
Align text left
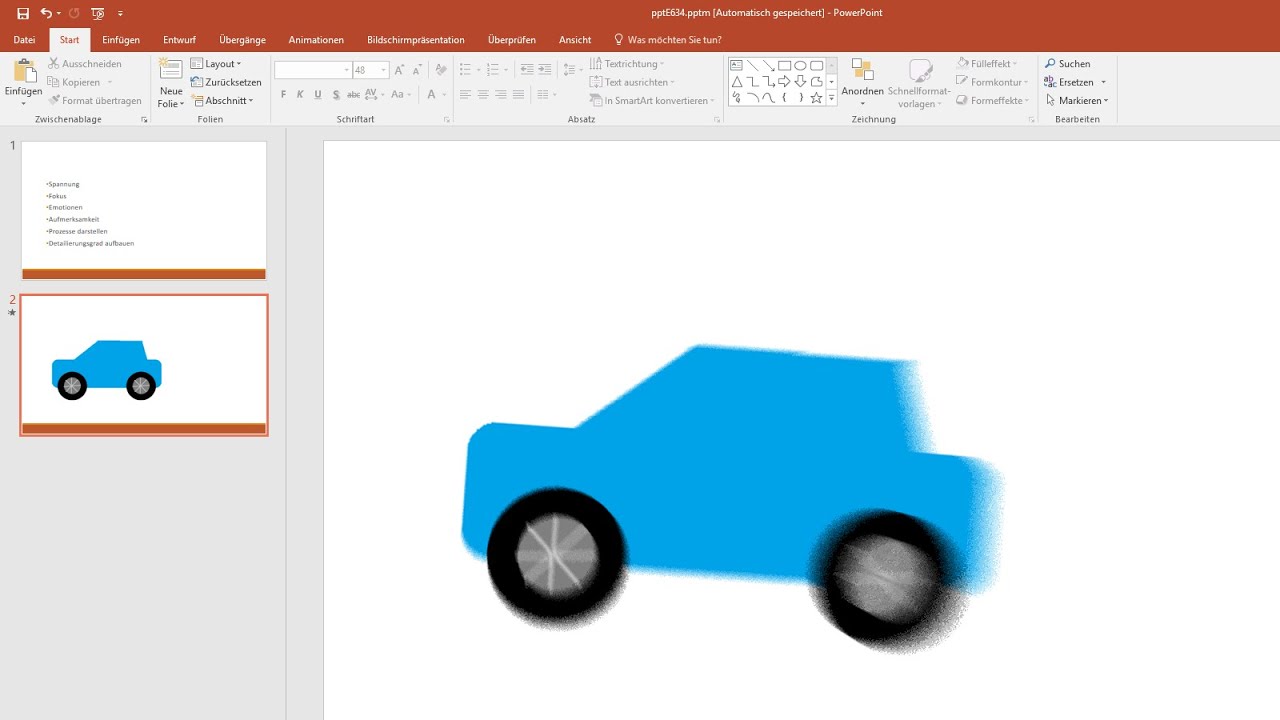click(465, 95)
